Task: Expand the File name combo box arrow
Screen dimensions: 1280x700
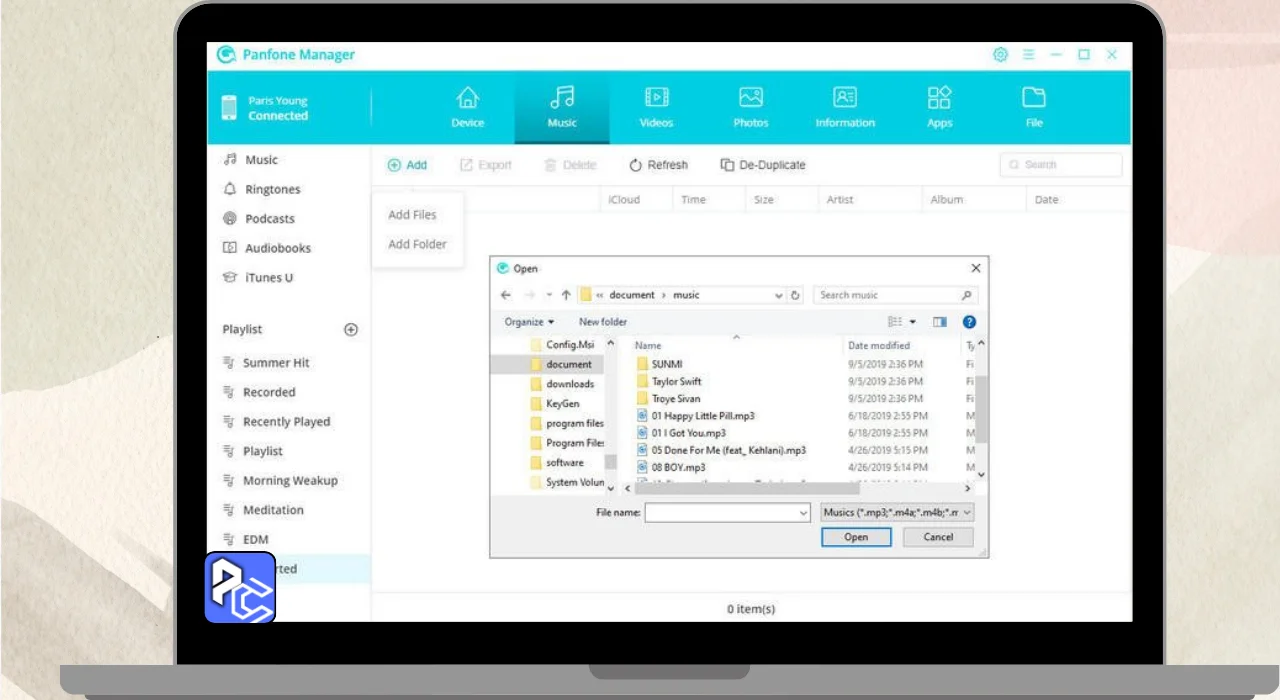Action: pos(803,513)
